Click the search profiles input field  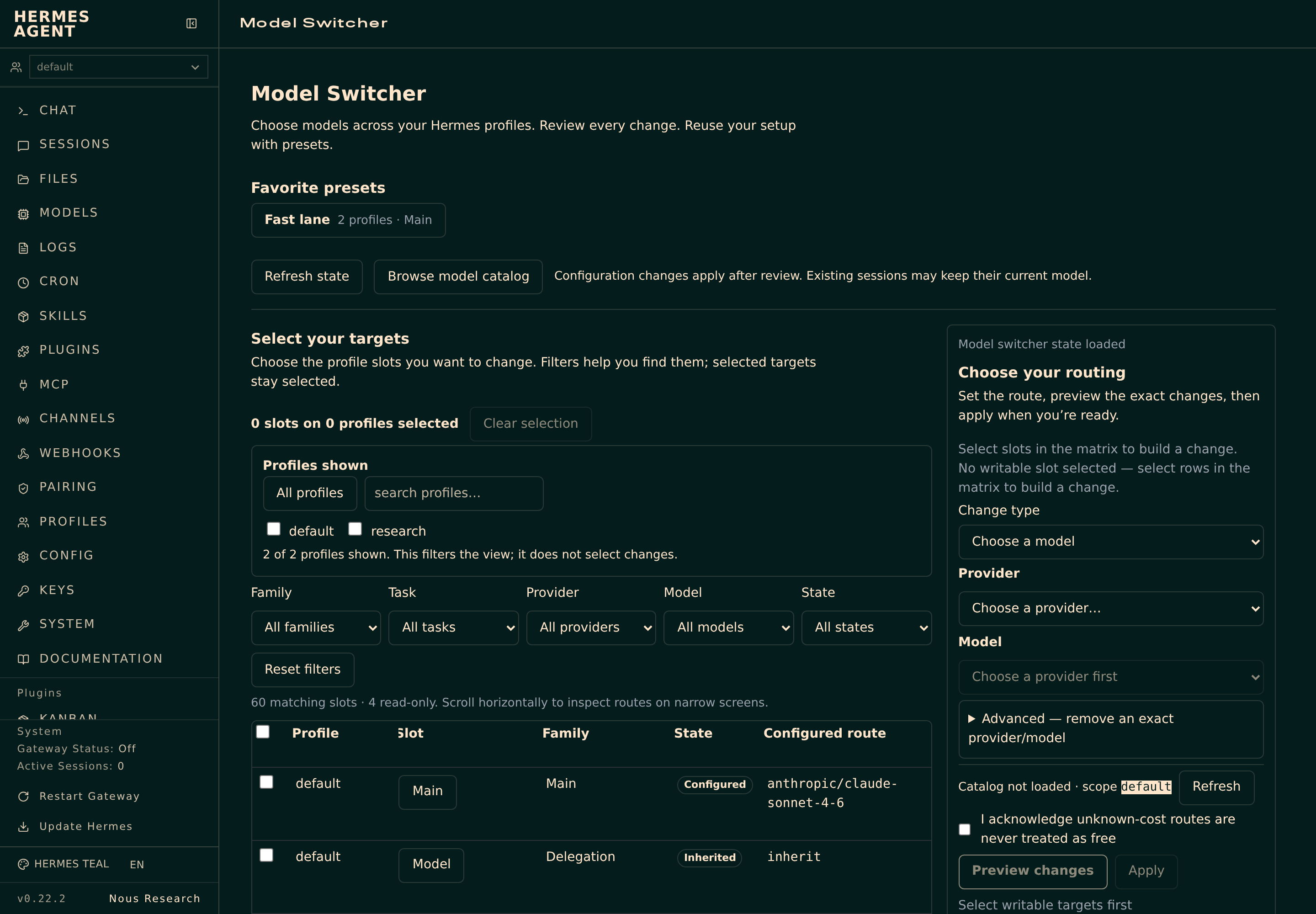point(454,493)
